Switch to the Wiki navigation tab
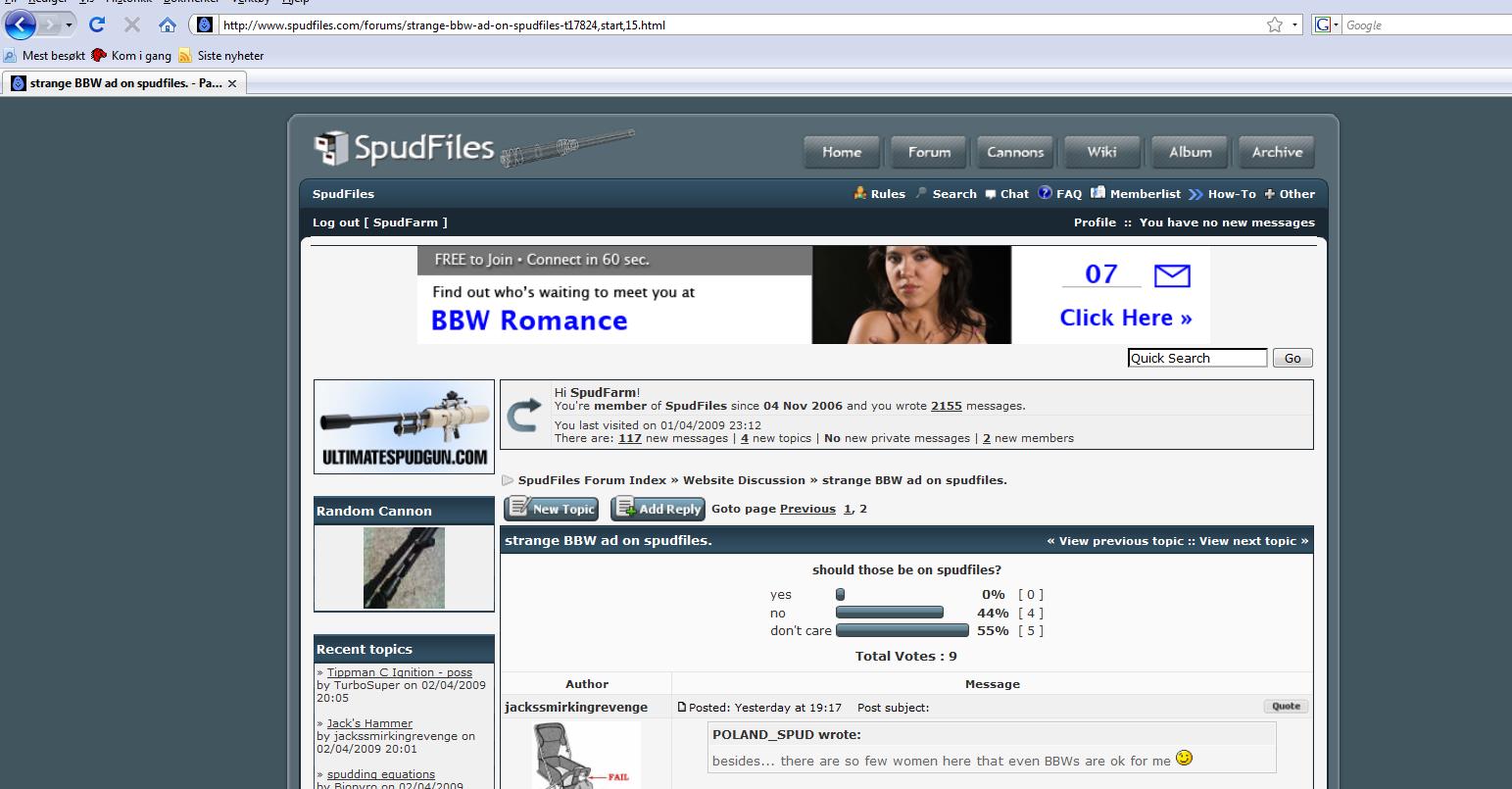This screenshot has width=1512, height=789. (1101, 152)
